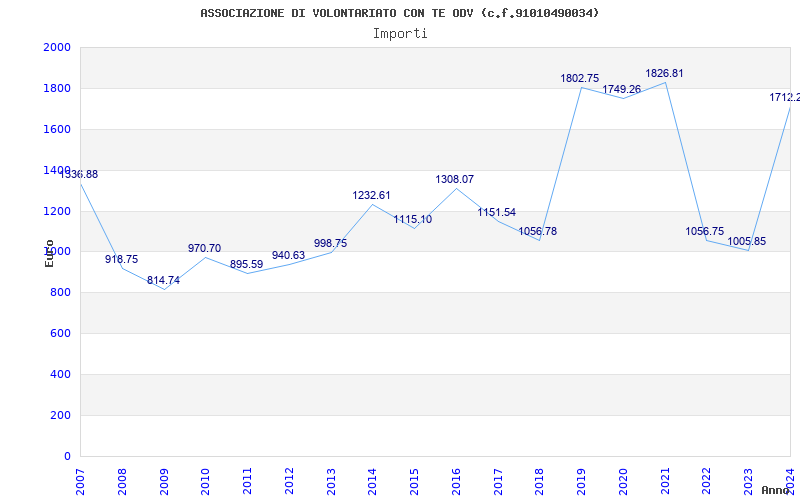Click the y-axis value 1600
The image size is (800, 500).
click(x=57, y=129)
